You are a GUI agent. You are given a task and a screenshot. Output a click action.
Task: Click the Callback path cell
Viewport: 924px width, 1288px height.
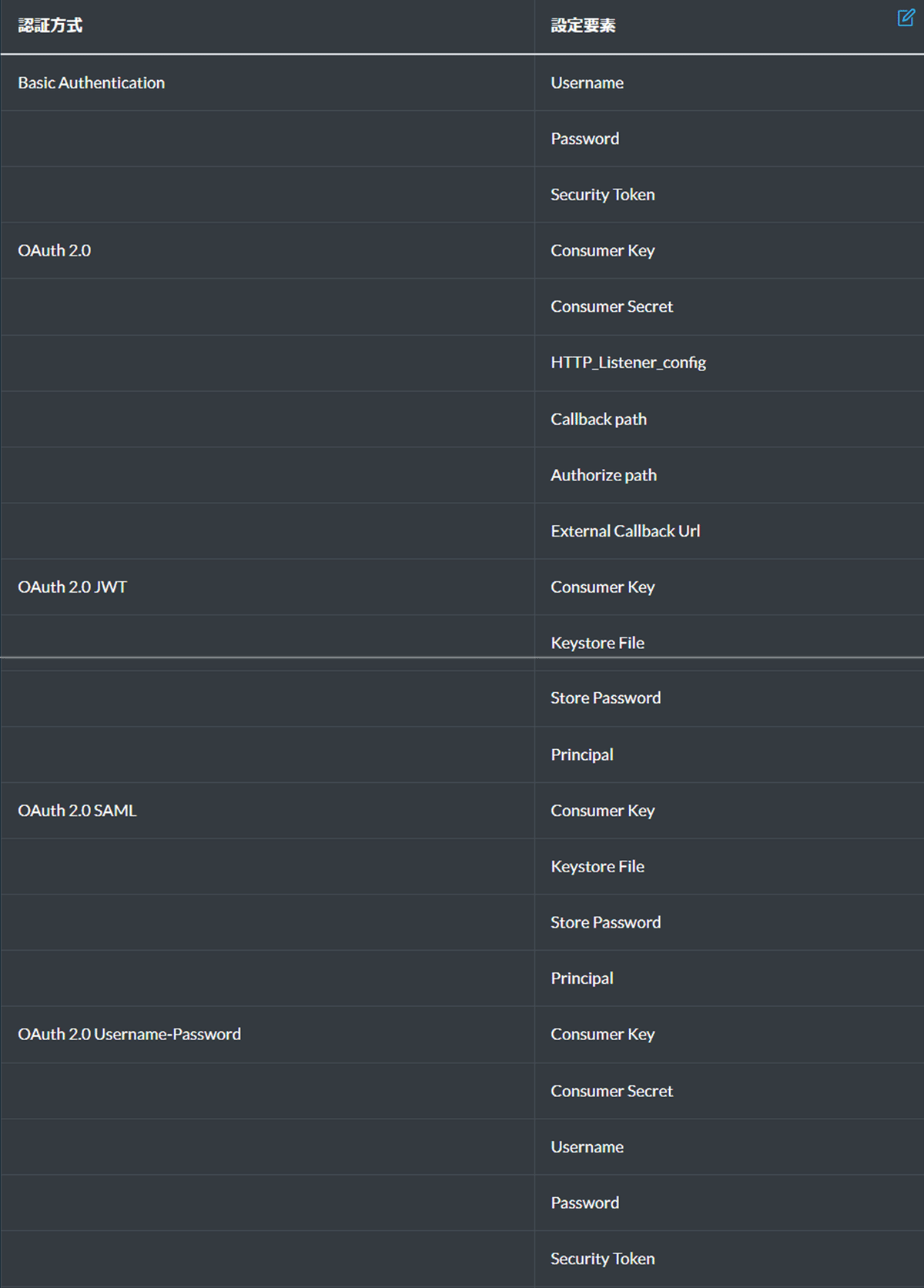click(x=598, y=419)
